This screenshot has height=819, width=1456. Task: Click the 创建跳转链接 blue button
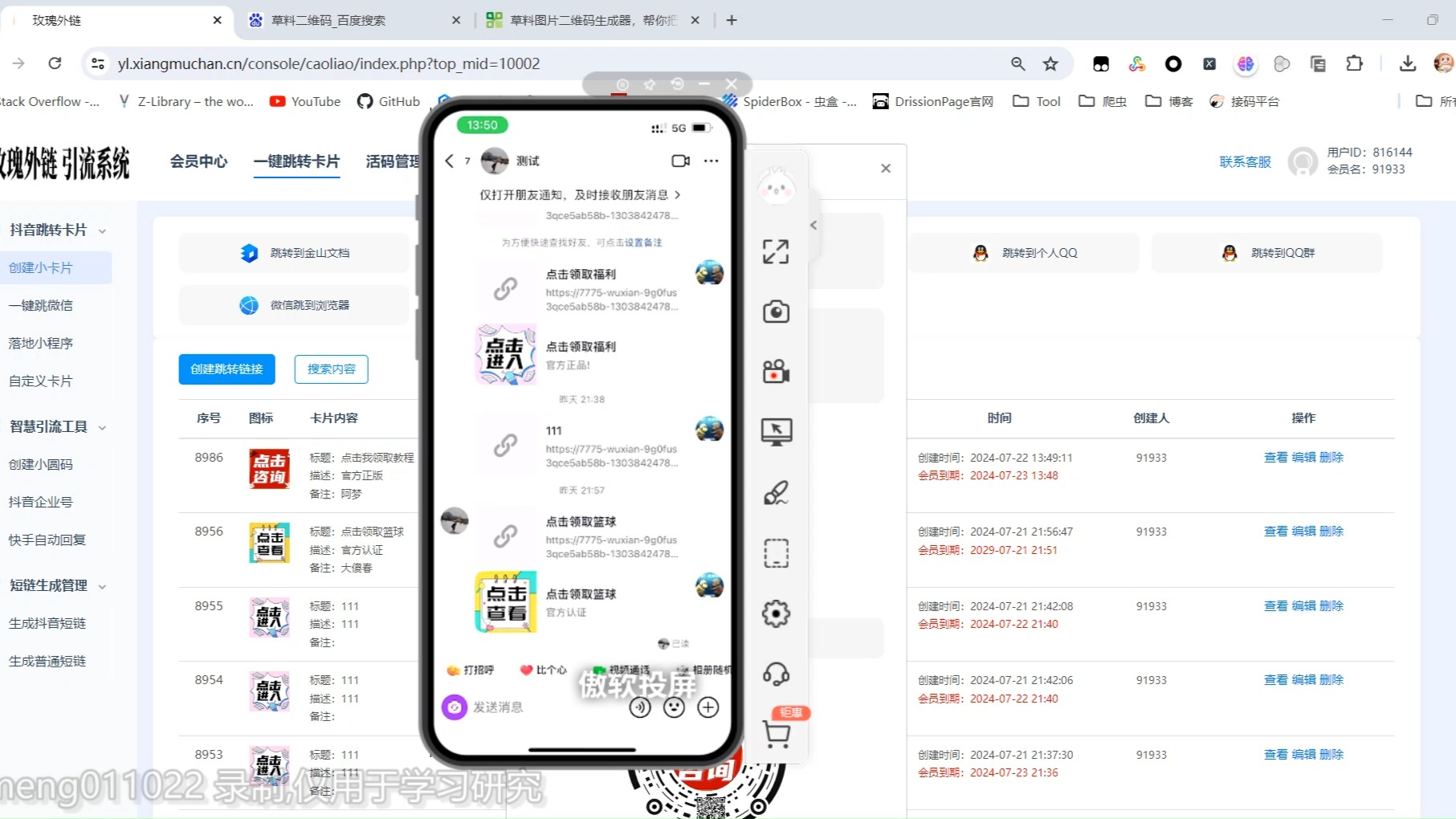(226, 369)
